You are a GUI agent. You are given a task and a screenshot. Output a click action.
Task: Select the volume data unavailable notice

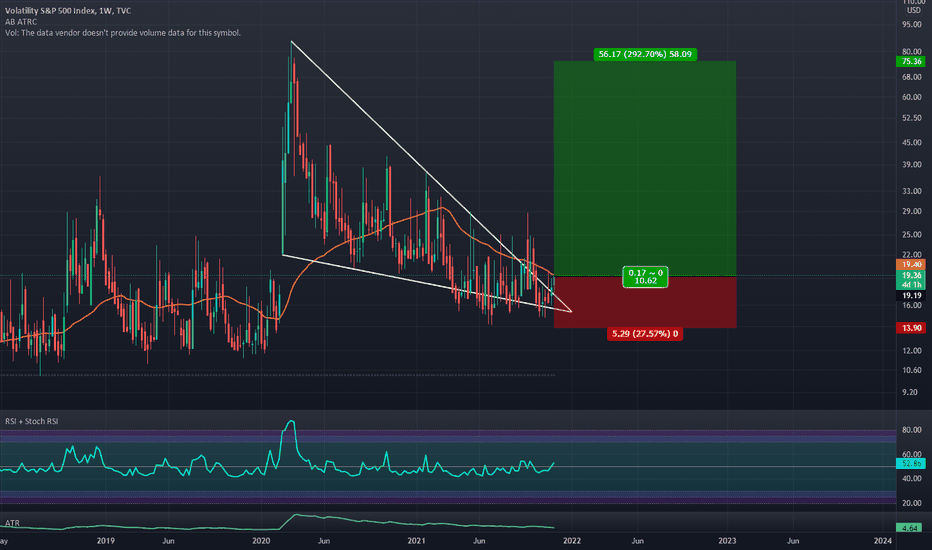click(122, 33)
